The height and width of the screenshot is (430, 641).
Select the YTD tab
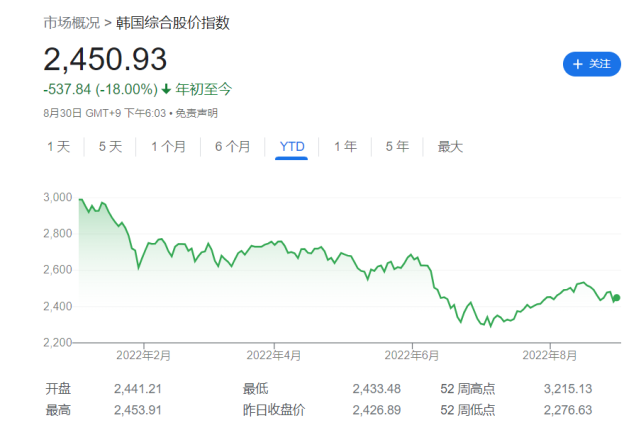(x=292, y=147)
